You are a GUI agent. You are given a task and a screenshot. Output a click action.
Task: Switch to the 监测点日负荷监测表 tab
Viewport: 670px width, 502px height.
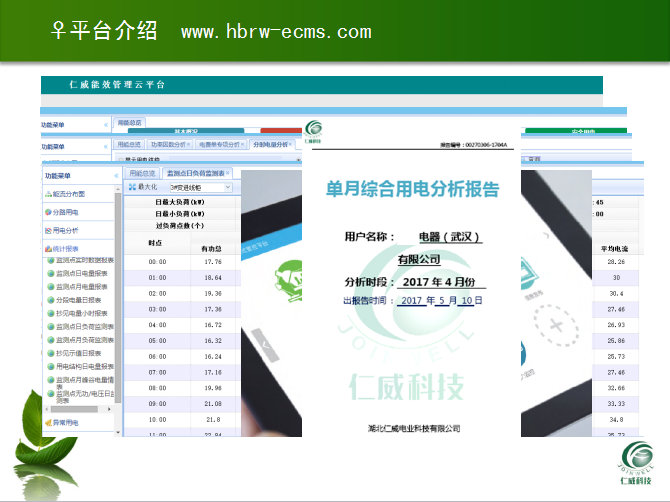195,173
